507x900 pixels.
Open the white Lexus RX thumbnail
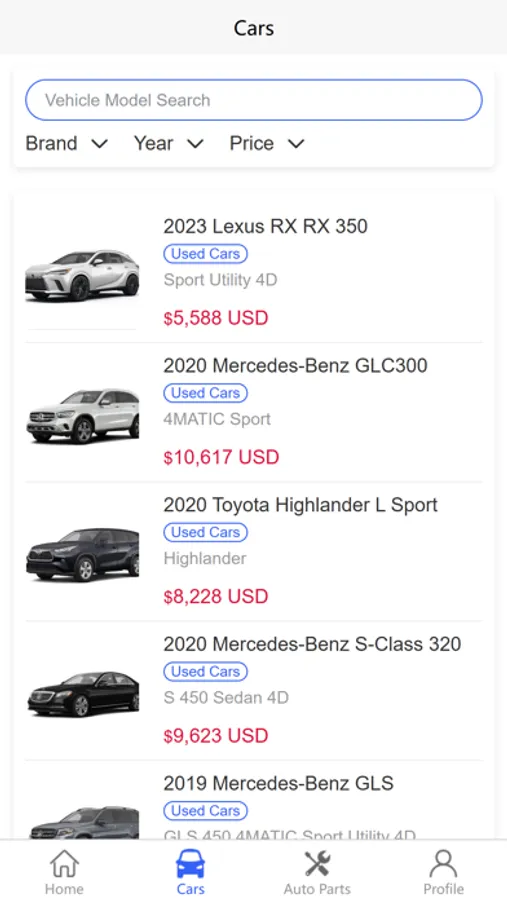click(x=82, y=274)
